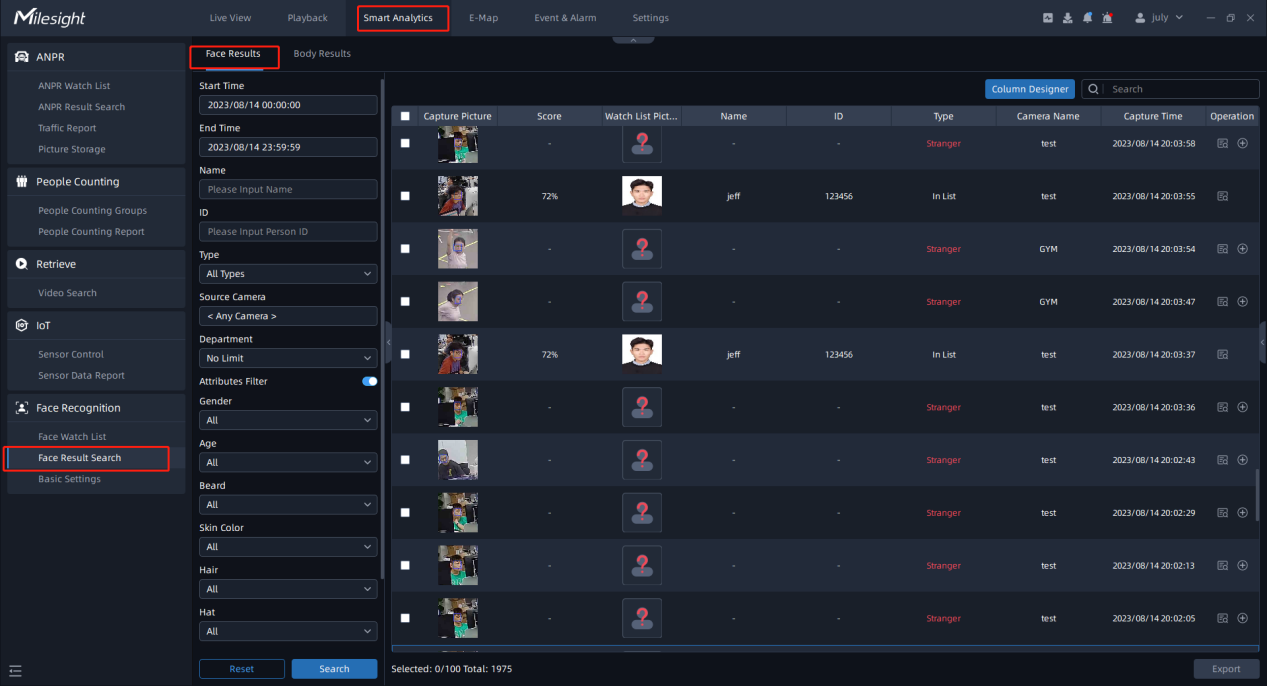Open the Event & Alarm tab
This screenshot has height=686, width=1267.
(x=564, y=18)
